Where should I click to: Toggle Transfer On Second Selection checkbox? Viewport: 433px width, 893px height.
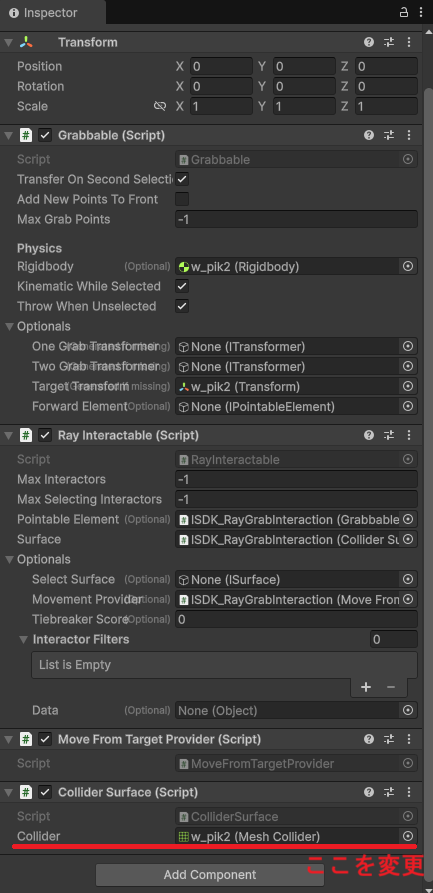click(182, 179)
